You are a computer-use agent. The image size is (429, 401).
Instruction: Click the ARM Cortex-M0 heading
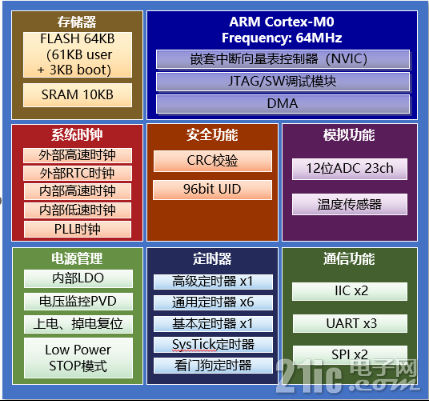coord(282,22)
